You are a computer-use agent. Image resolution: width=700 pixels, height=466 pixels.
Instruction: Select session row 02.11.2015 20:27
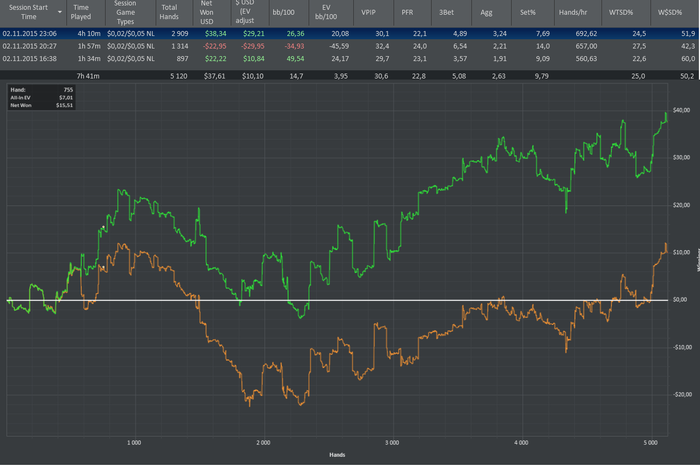tap(350, 46)
